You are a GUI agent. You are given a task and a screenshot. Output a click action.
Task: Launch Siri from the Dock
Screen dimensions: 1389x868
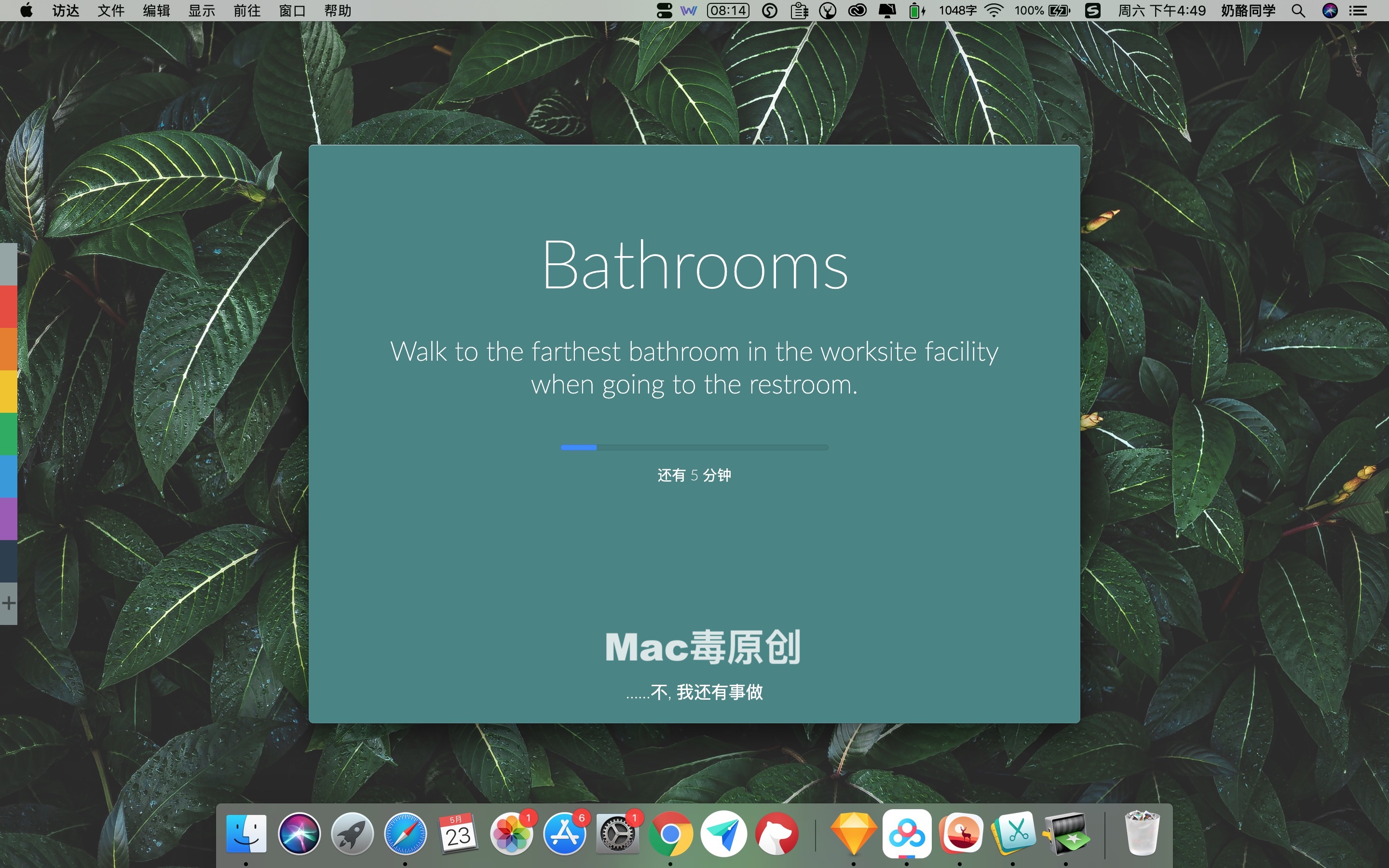[x=299, y=834]
